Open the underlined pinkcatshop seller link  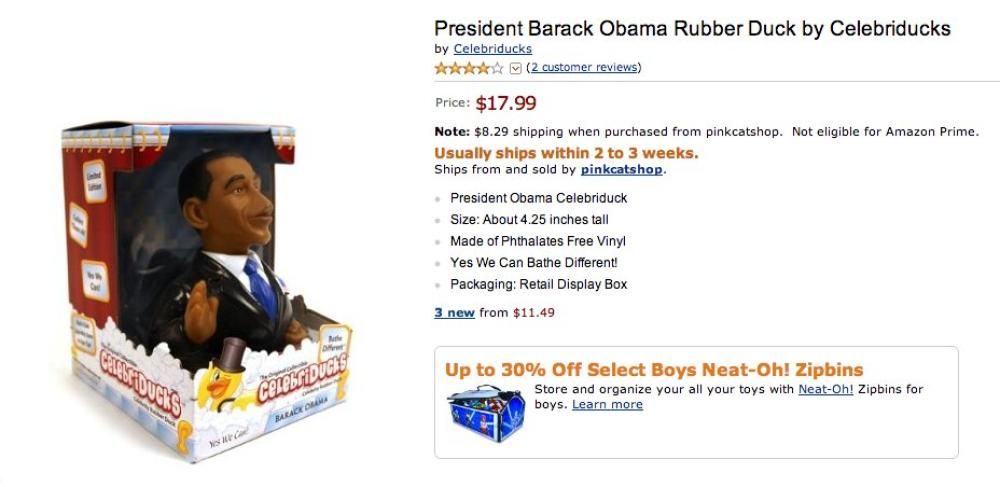point(622,169)
